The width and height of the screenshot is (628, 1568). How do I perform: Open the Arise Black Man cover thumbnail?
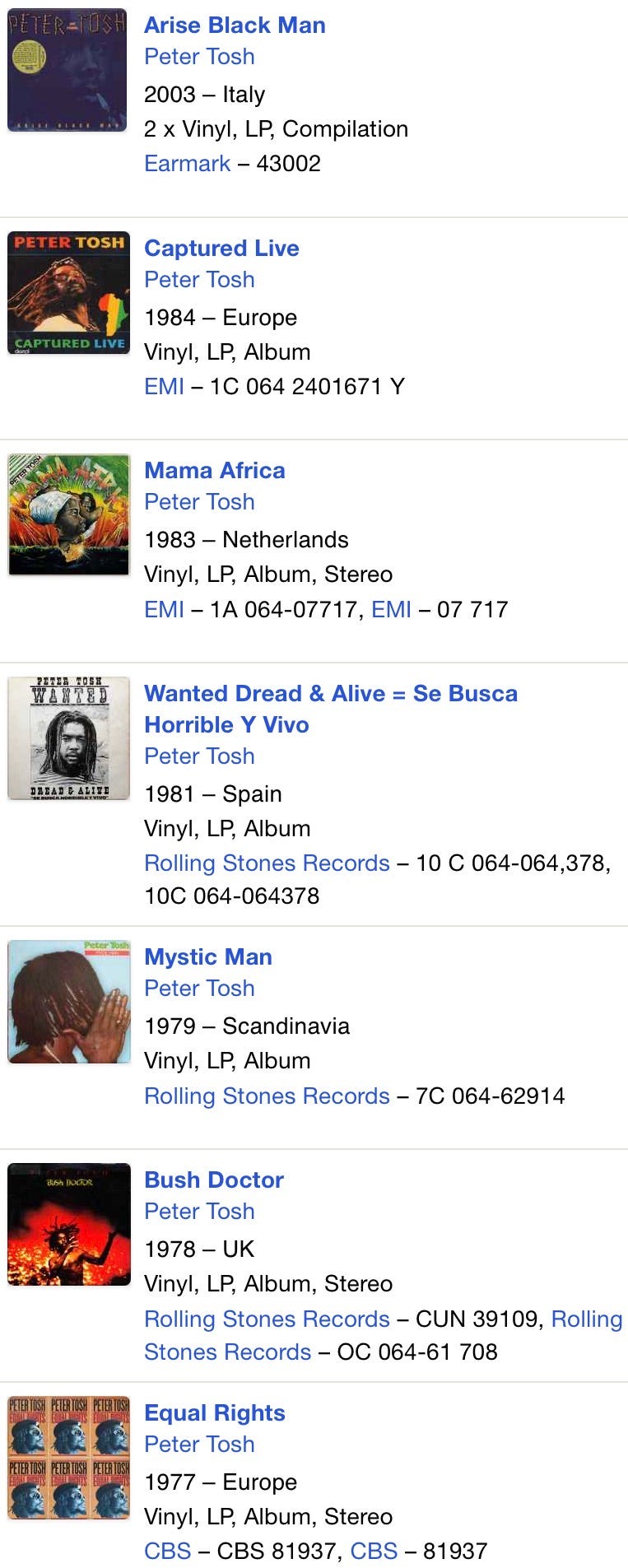67,70
